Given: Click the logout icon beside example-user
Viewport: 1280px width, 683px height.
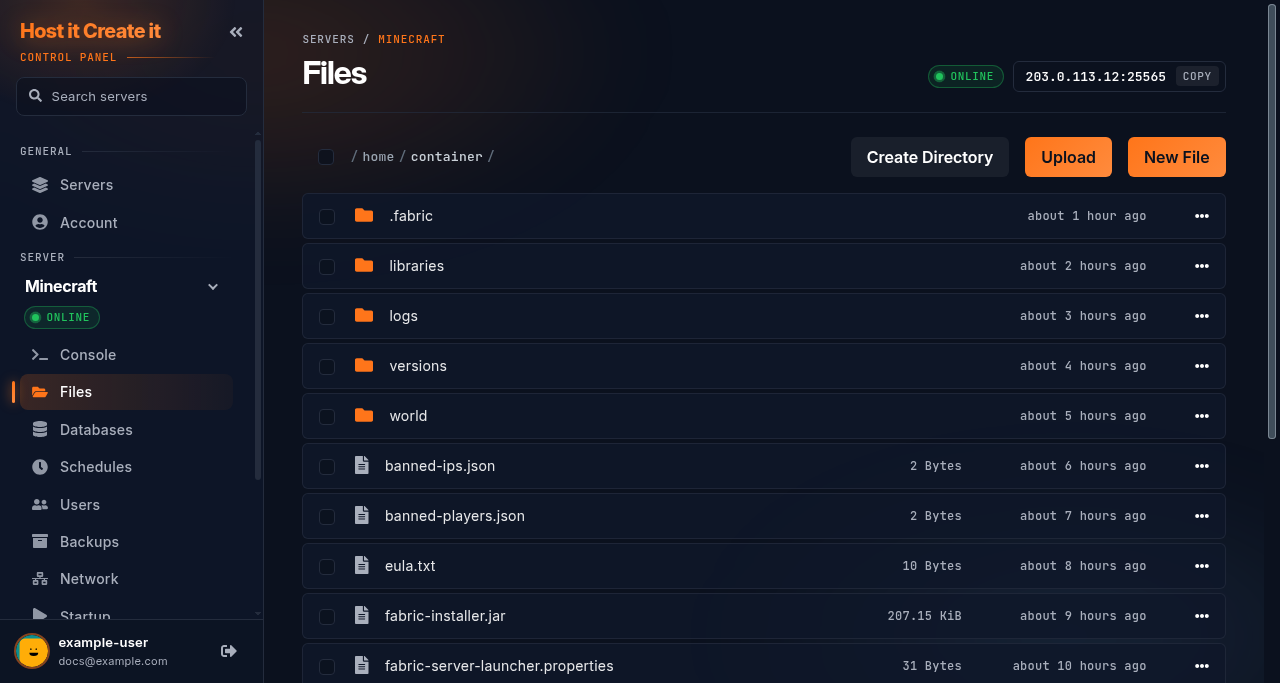Looking at the screenshot, I should pyautogui.click(x=229, y=651).
